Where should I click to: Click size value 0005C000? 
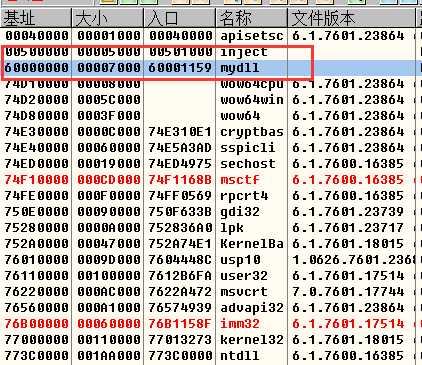pyautogui.click(x=109, y=100)
